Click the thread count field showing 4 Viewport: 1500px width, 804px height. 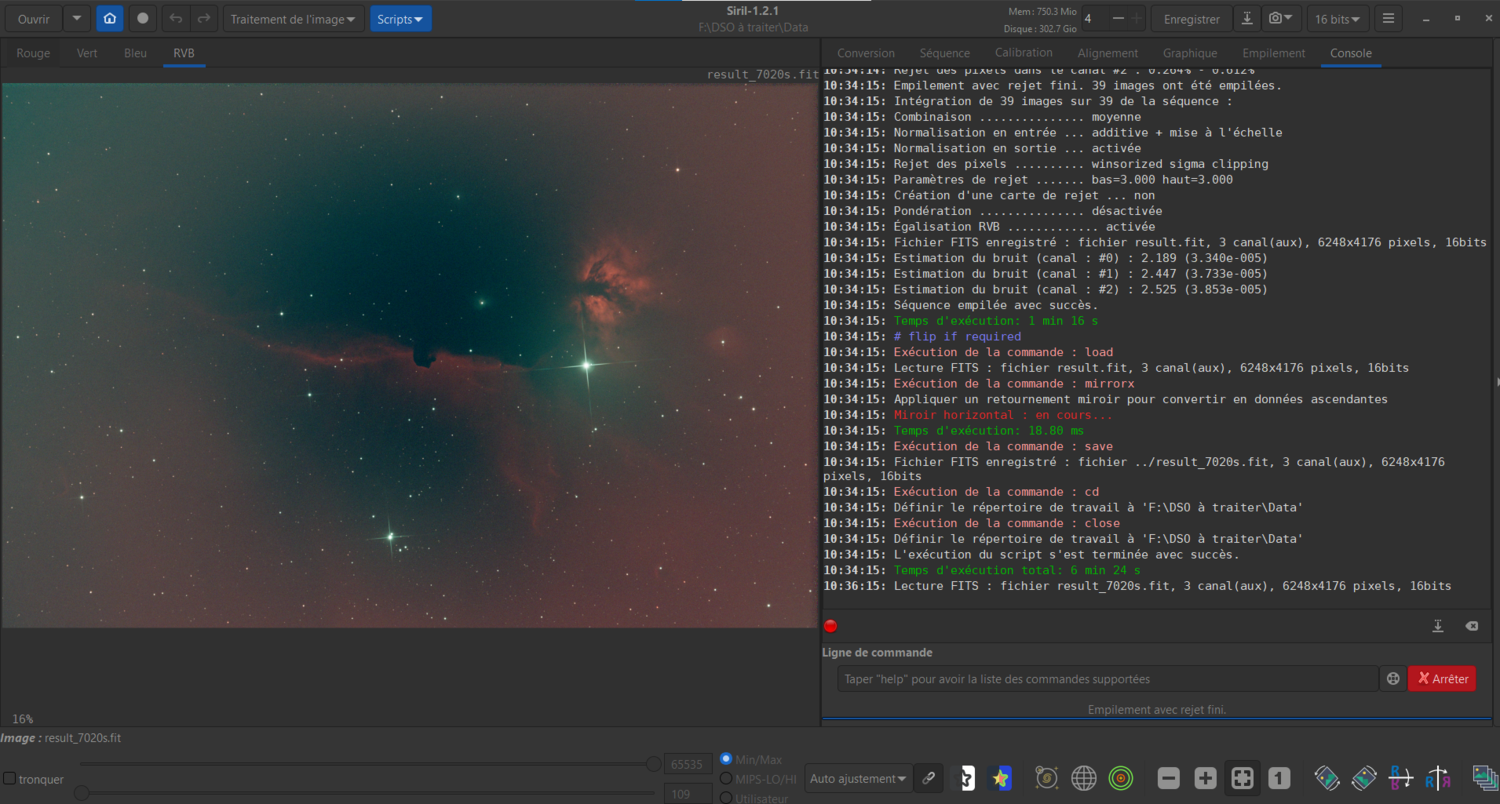point(1093,18)
